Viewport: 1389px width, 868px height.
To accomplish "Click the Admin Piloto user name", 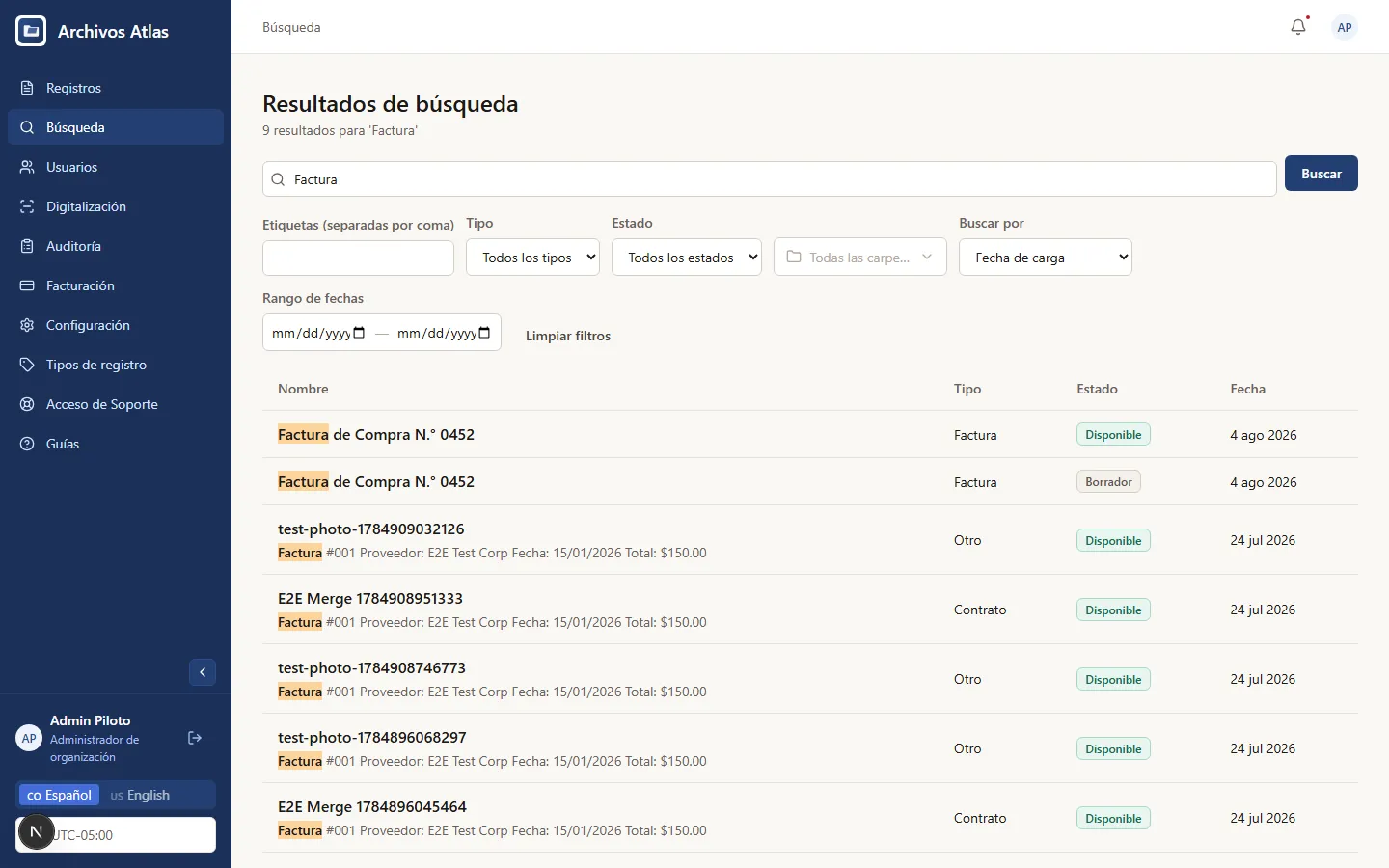I will tap(90, 720).
